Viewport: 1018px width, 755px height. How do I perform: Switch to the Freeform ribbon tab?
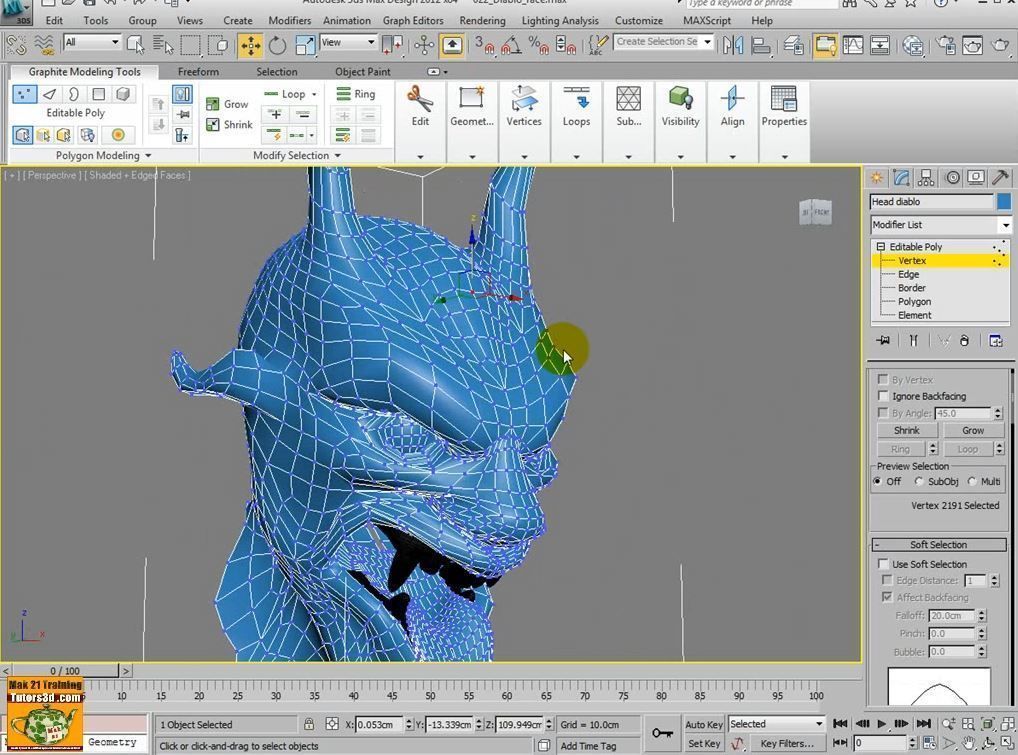pos(198,71)
